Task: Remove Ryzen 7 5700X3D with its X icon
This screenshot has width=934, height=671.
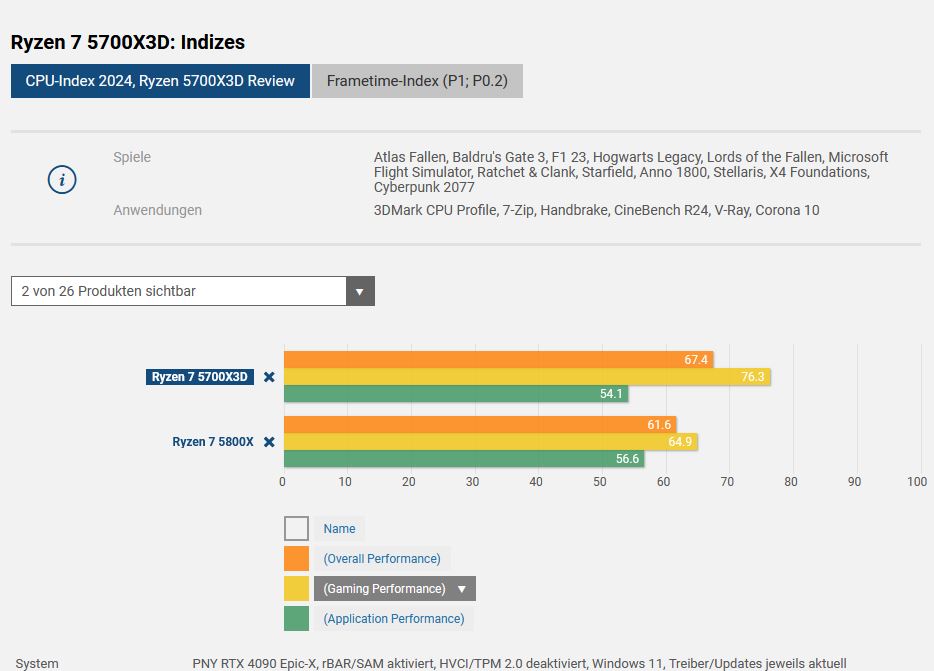Action: (269, 377)
